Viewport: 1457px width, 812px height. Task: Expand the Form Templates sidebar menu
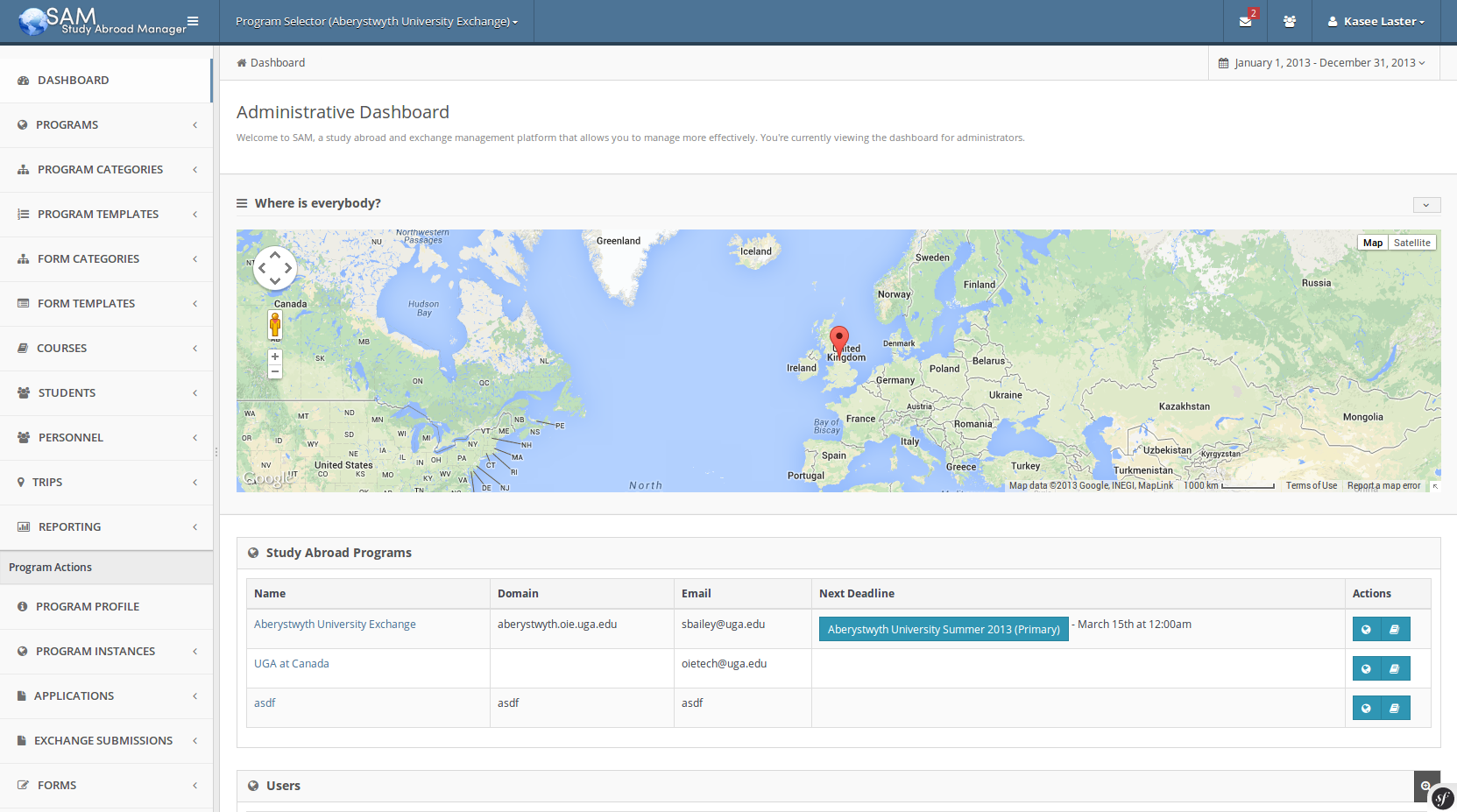(106, 304)
